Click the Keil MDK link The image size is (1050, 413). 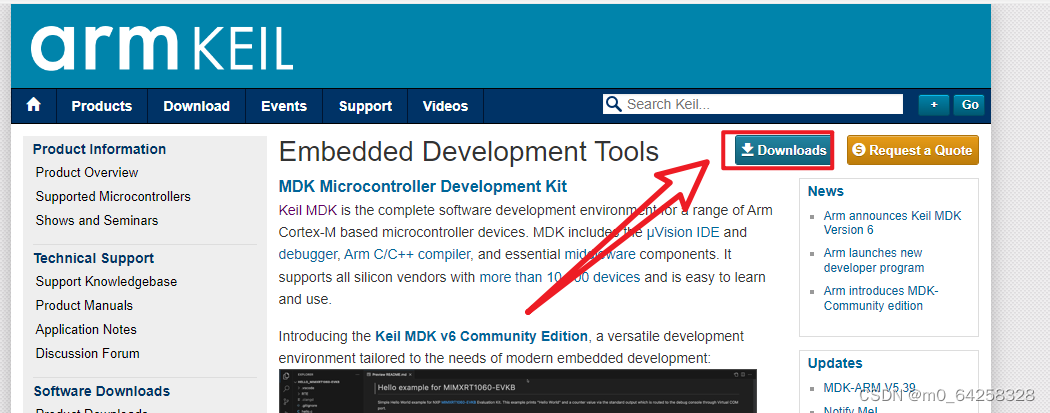[x=307, y=210]
